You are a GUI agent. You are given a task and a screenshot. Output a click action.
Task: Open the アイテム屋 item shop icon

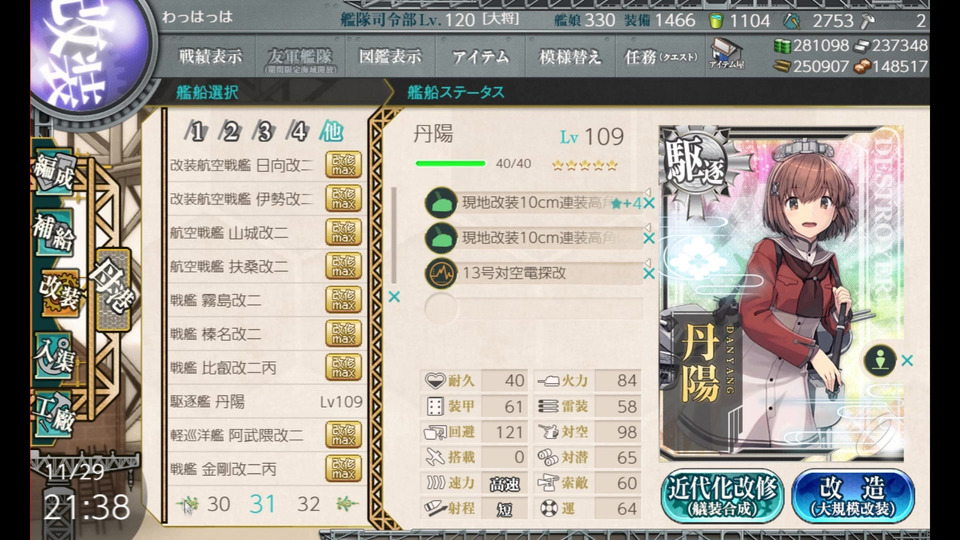click(x=726, y=53)
